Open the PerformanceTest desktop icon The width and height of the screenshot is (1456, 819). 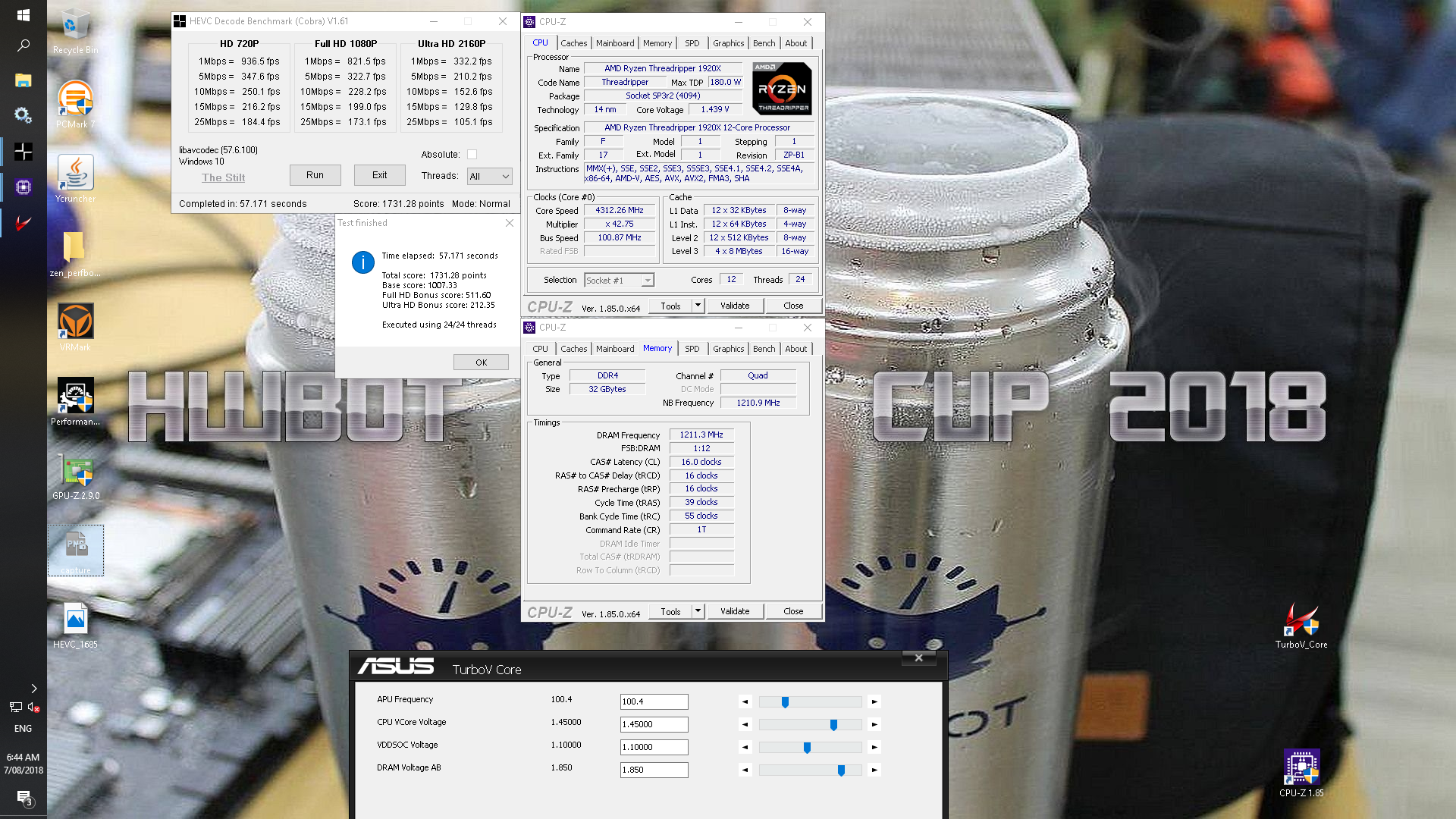(75, 402)
